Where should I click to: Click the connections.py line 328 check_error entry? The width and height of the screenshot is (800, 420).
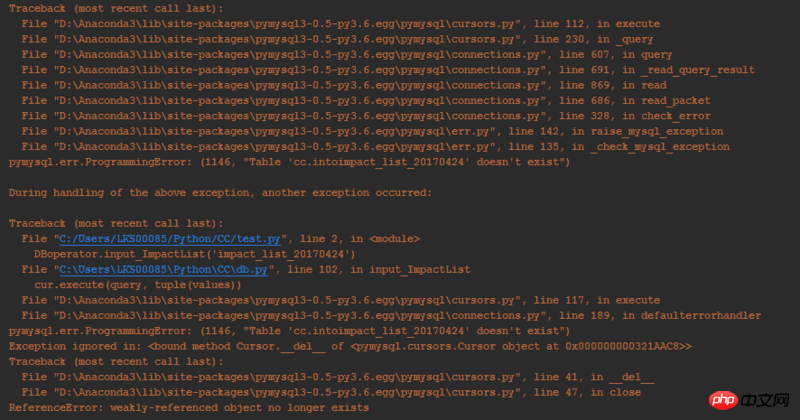[x=366, y=116]
